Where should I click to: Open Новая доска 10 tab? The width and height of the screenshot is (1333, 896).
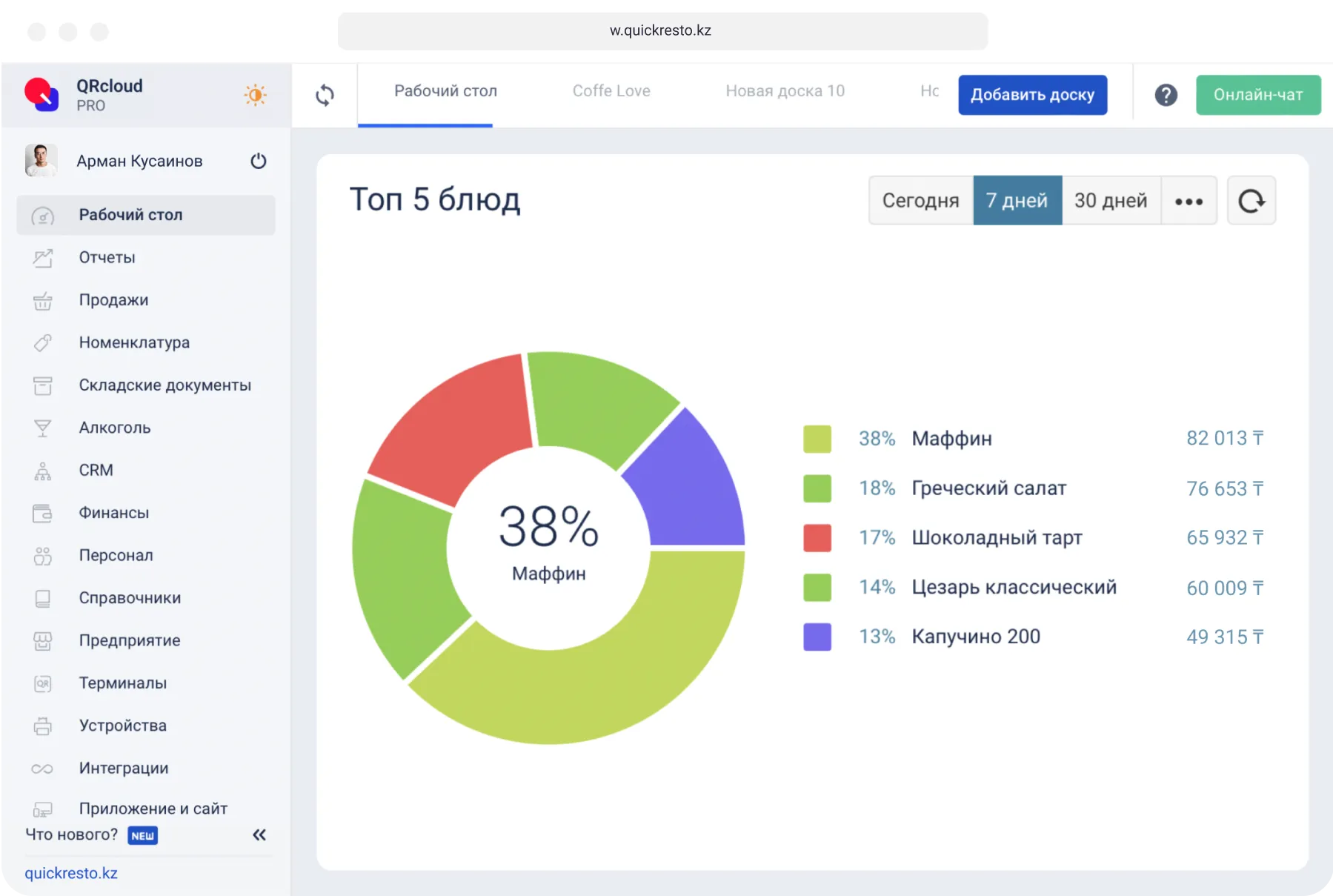(785, 91)
